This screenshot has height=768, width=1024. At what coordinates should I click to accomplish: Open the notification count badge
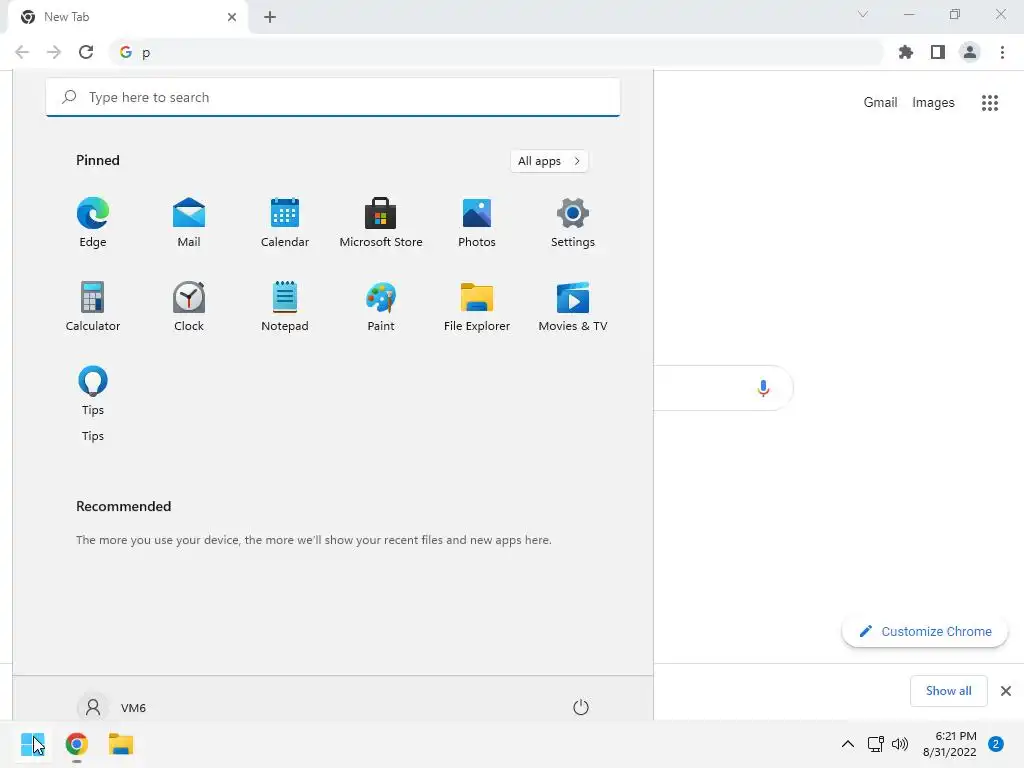click(x=996, y=744)
